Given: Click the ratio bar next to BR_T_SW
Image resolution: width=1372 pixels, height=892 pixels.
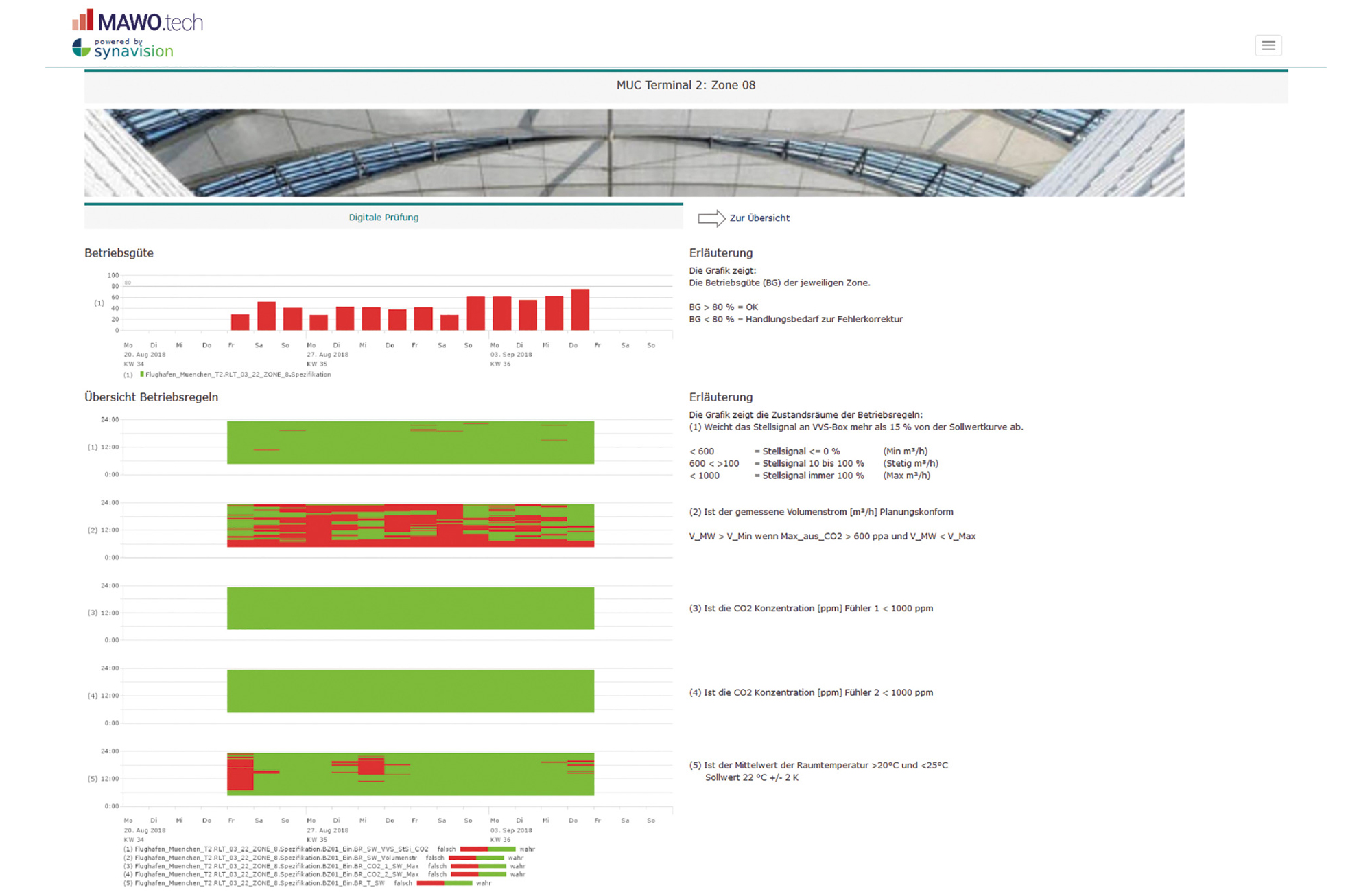Looking at the screenshot, I should pos(445,884).
